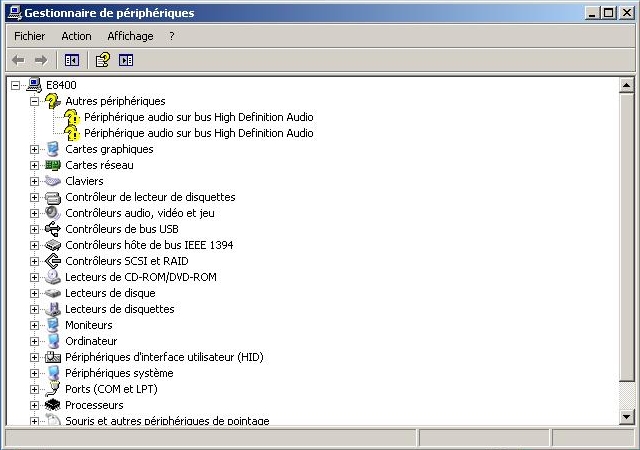The image size is (640, 450).
Task: Click the Lecteurs de disque drive icon
Action: coord(53,293)
